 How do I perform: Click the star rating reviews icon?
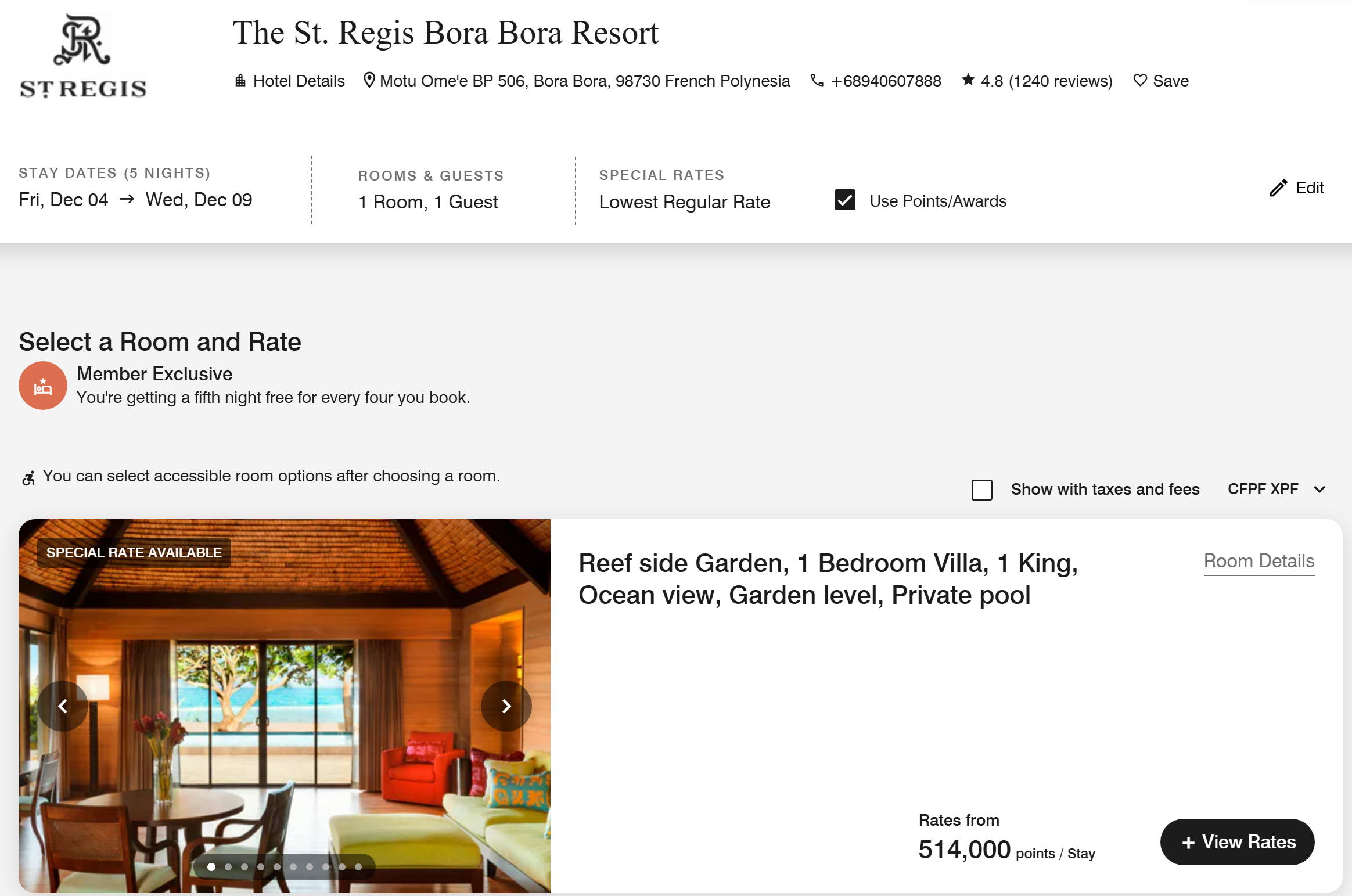[x=968, y=80]
